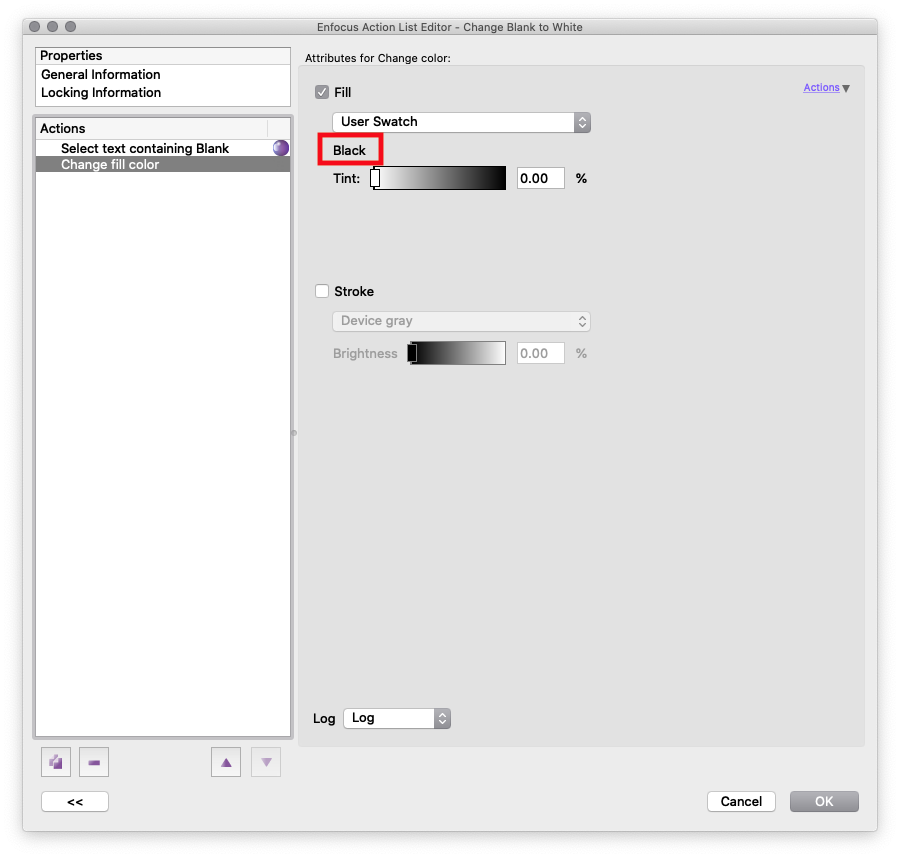Click purple sphere icon beside Select text action
The image size is (900, 858).
pyautogui.click(x=281, y=148)
